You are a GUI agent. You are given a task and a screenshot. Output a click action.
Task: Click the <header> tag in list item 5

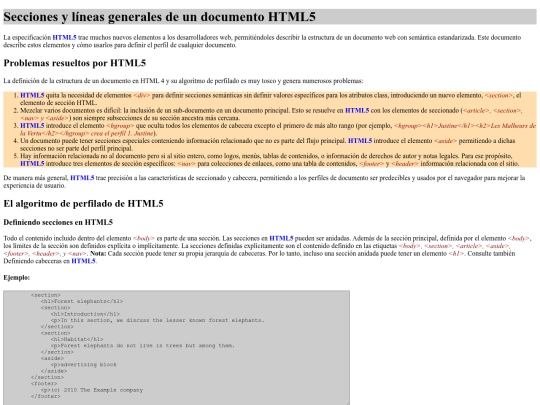click(x=405, y=163)
